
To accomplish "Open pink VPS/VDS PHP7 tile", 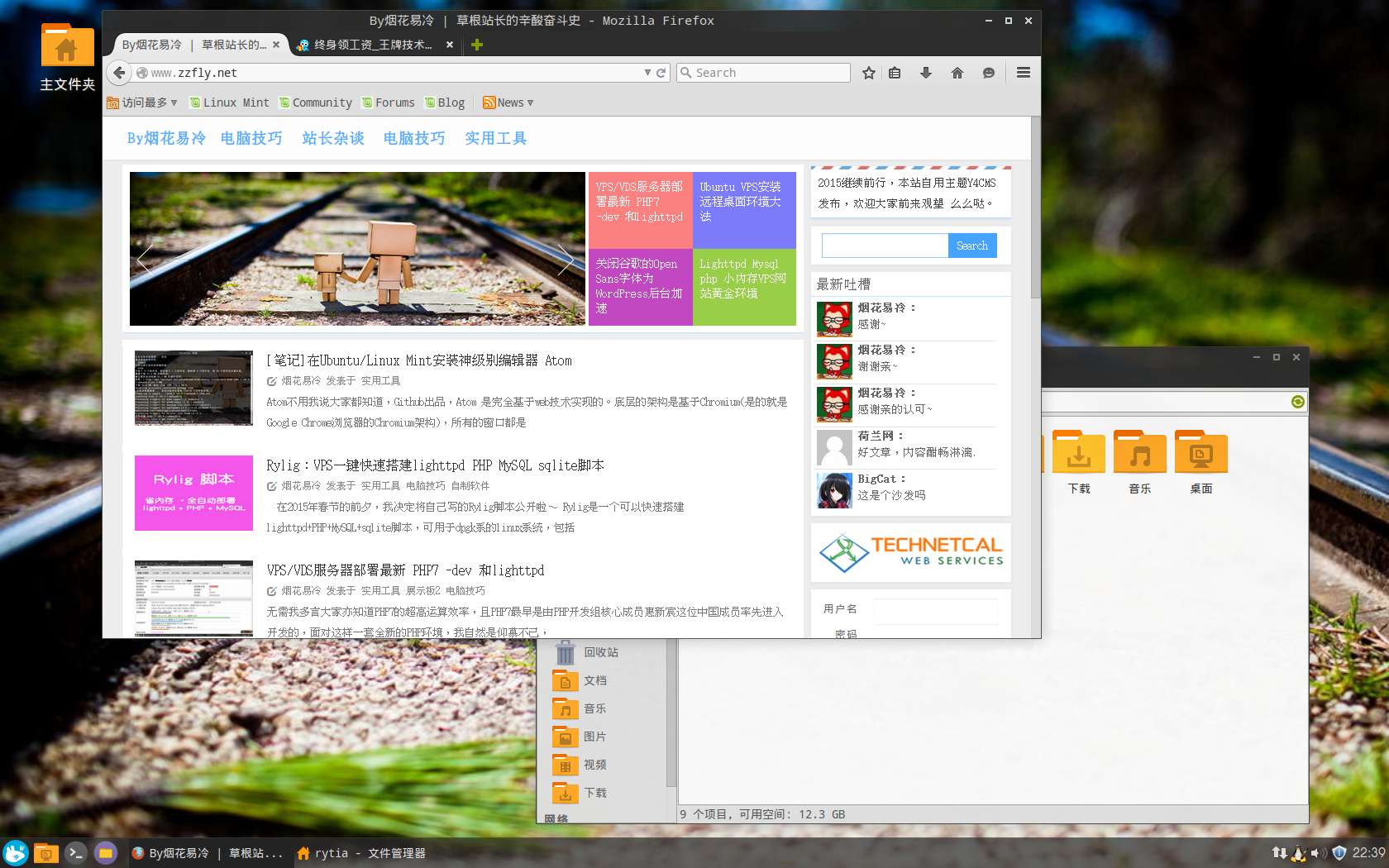I will pyautogui.click(x=640, y=210).
